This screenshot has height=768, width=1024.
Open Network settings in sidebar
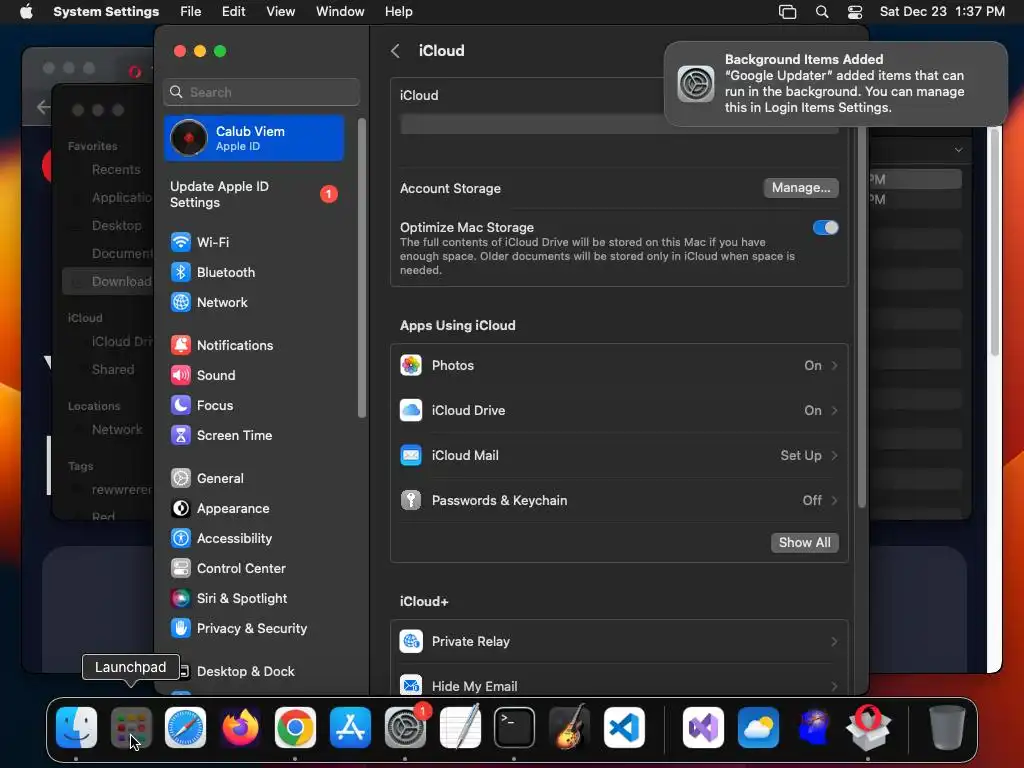(x=256, y=302)
